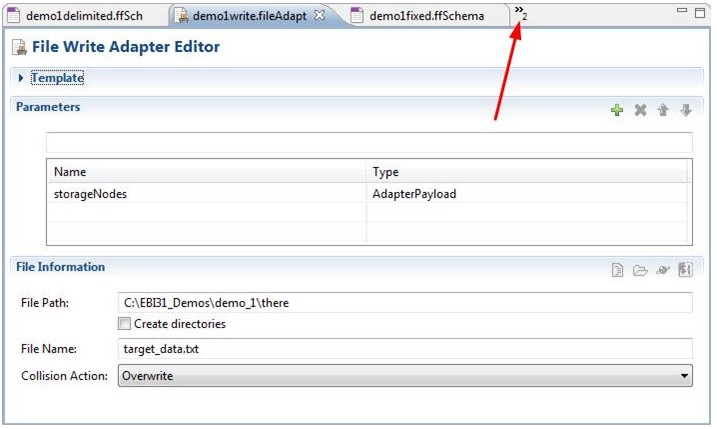Click the File Path input field
Viewport: 717px width, 429px height.
tap(405, 303)
